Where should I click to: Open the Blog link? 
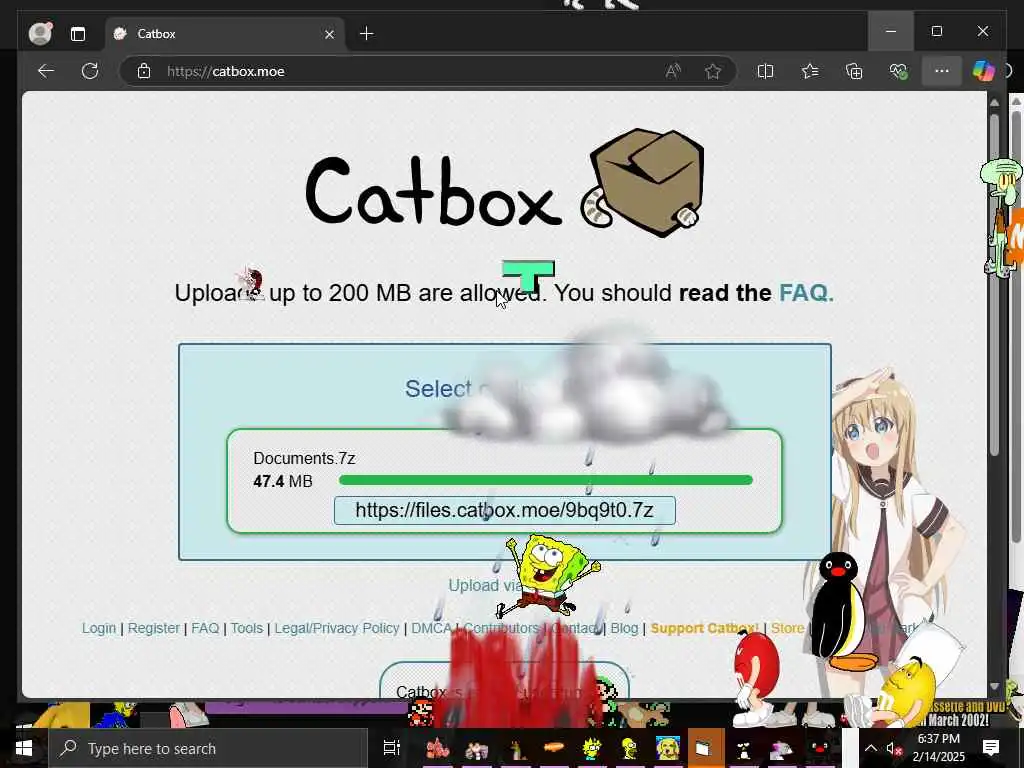coord(624,628)
